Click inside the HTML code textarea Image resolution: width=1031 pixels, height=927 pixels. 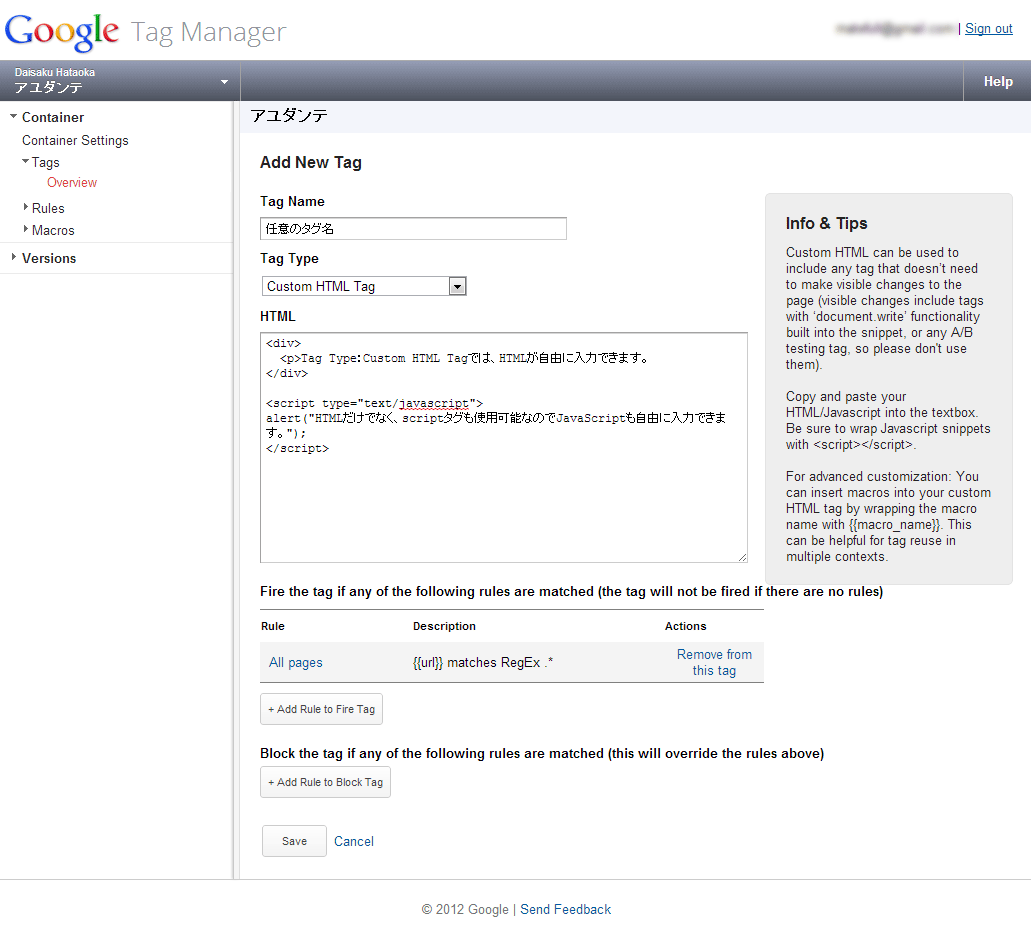click(x=503, y=500)
